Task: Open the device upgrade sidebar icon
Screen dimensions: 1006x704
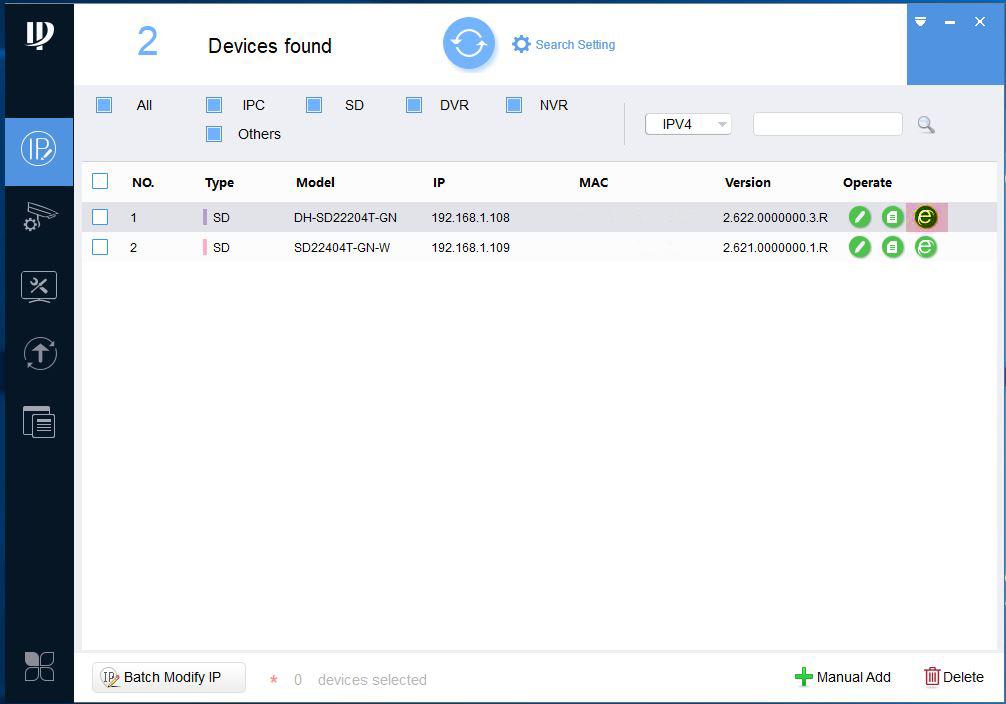Action: 39,354
